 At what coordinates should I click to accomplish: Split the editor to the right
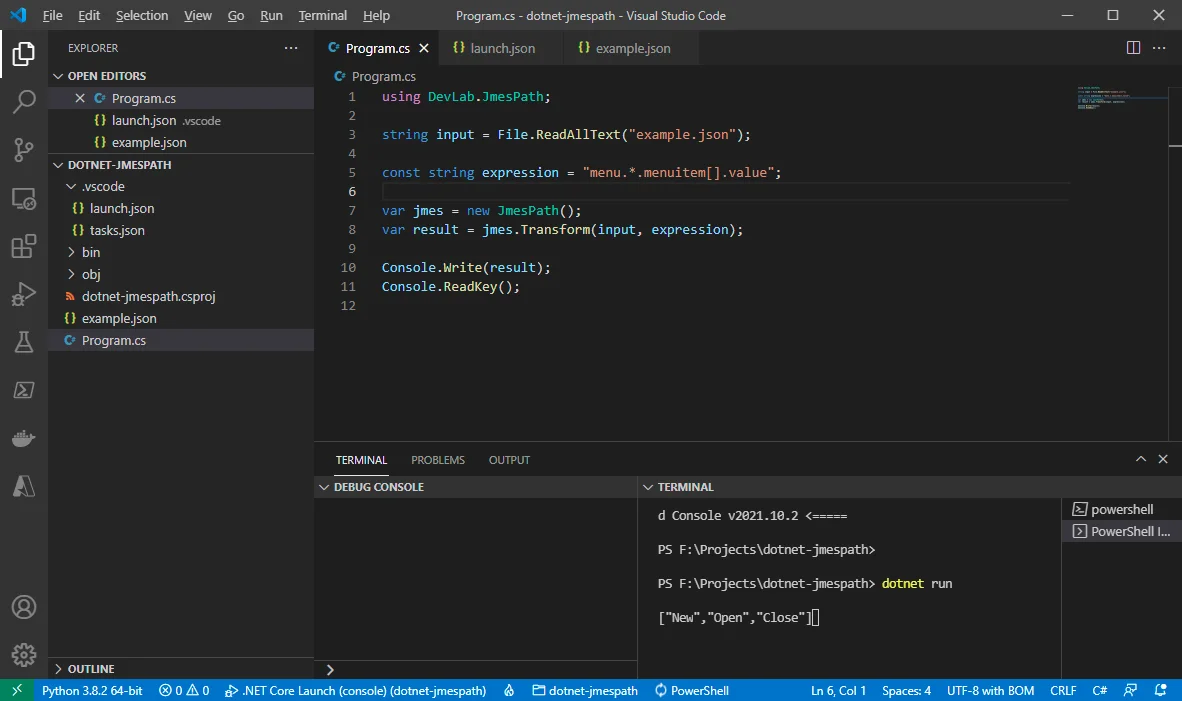[x=1133, y=48]
